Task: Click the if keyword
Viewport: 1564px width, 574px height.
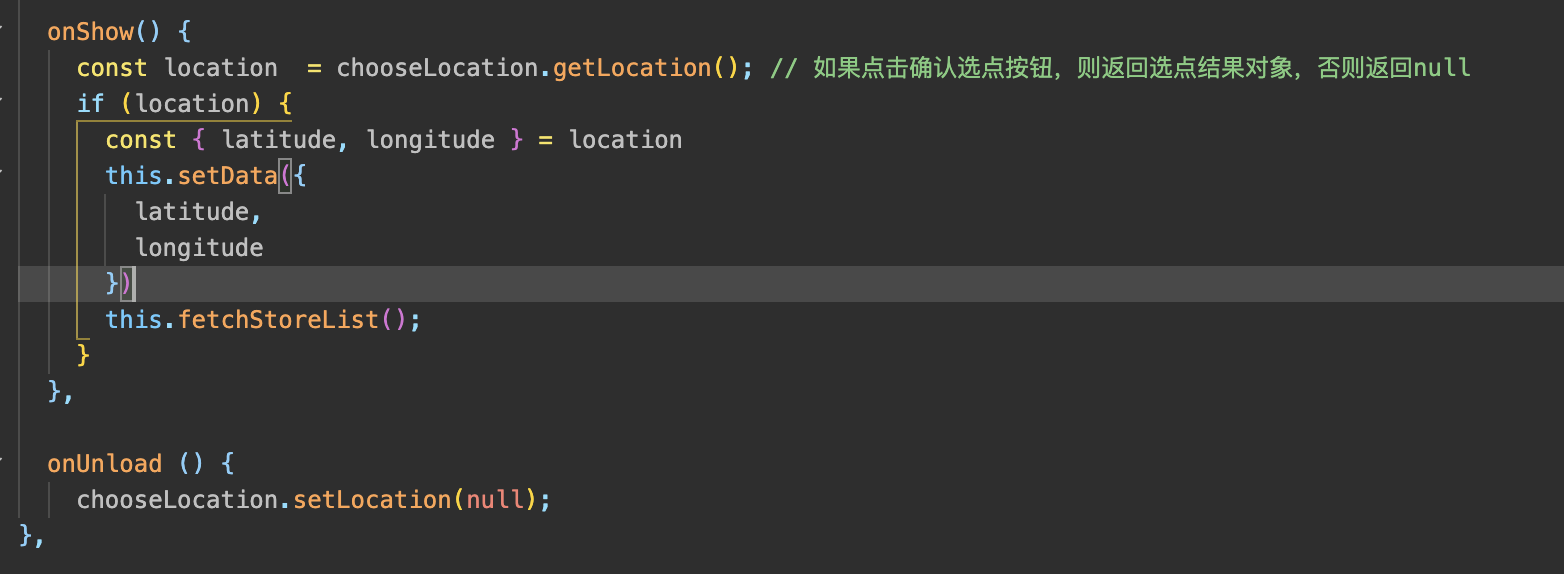Action: click(x=91, y=104)
